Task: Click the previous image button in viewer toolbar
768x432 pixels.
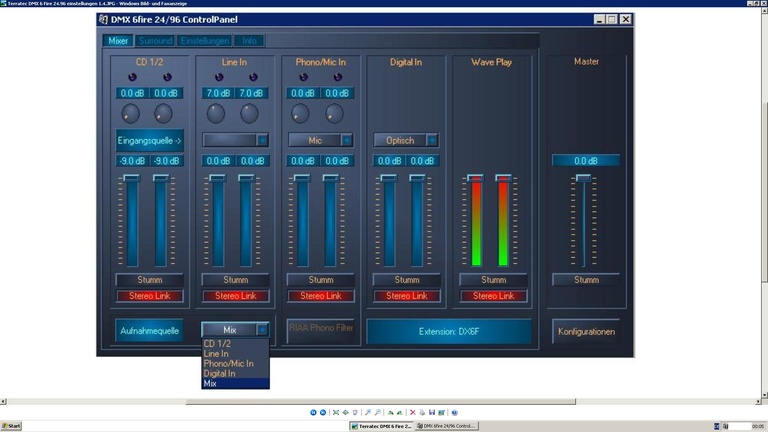Action: click(313, 412)
